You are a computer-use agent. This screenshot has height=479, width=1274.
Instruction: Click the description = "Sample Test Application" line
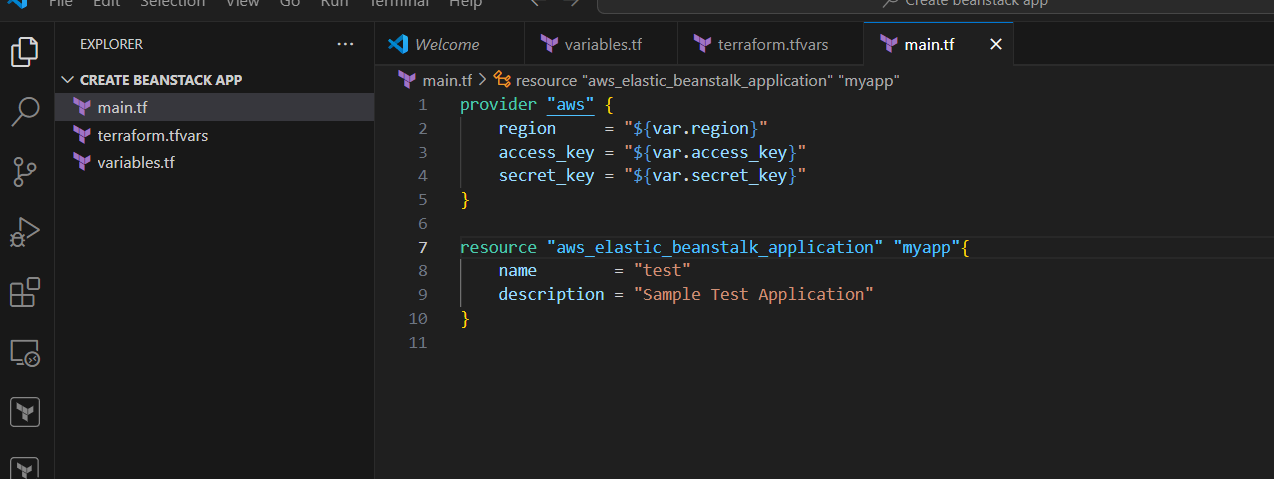[686, 294]
